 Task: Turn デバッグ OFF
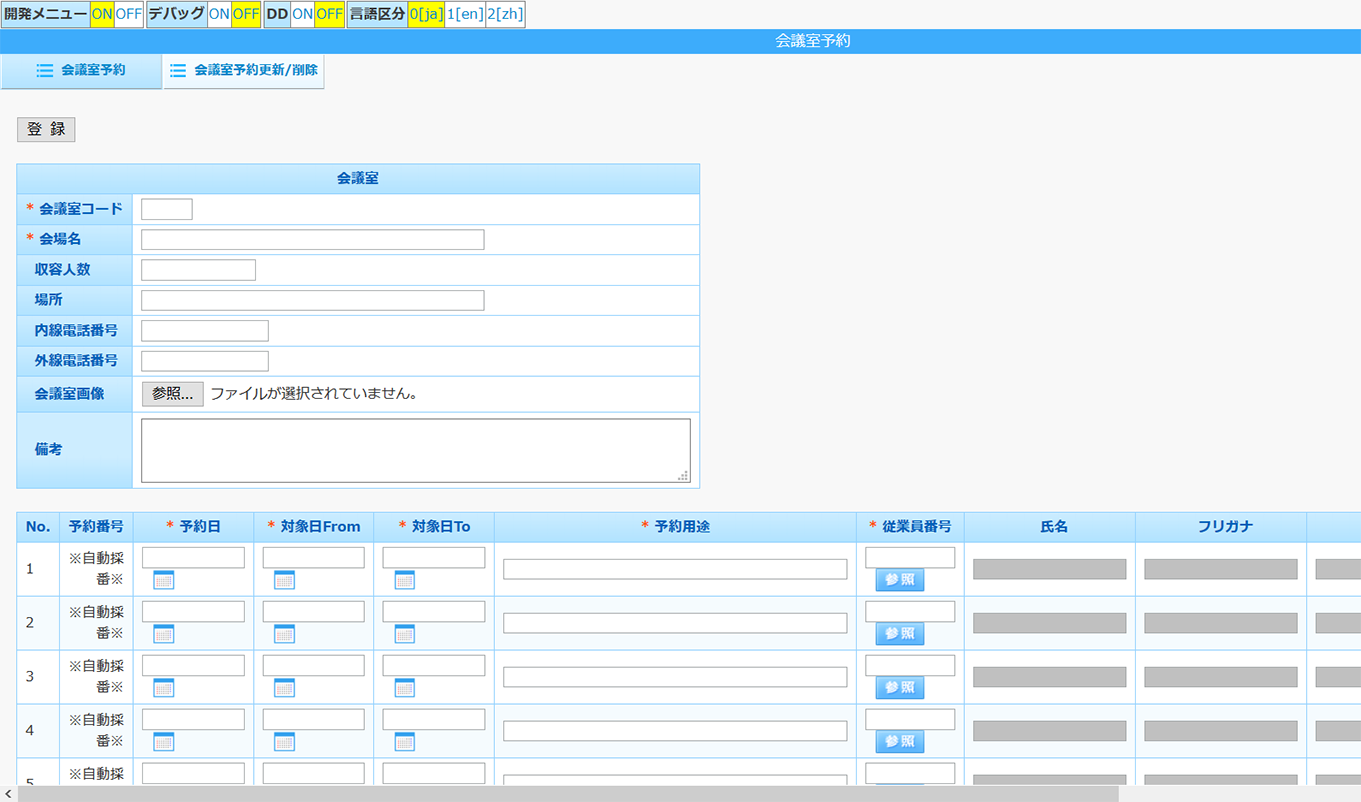[246, 14]
